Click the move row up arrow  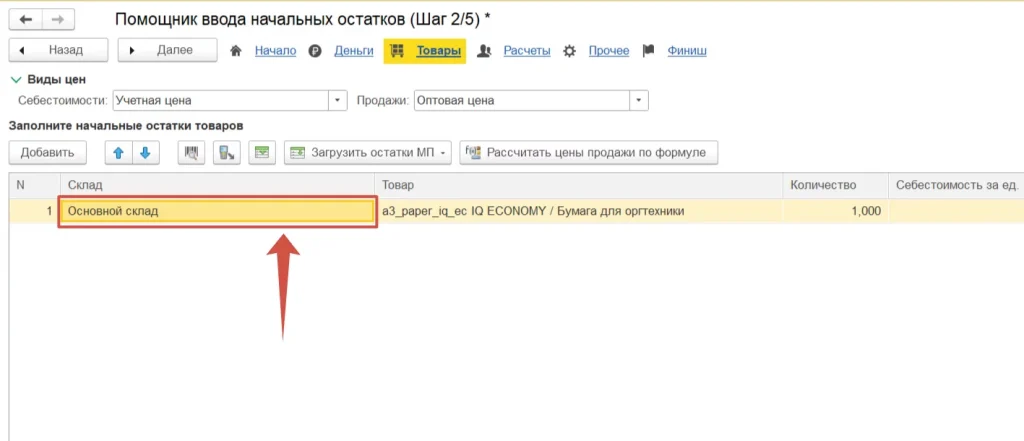pos(119,153)
